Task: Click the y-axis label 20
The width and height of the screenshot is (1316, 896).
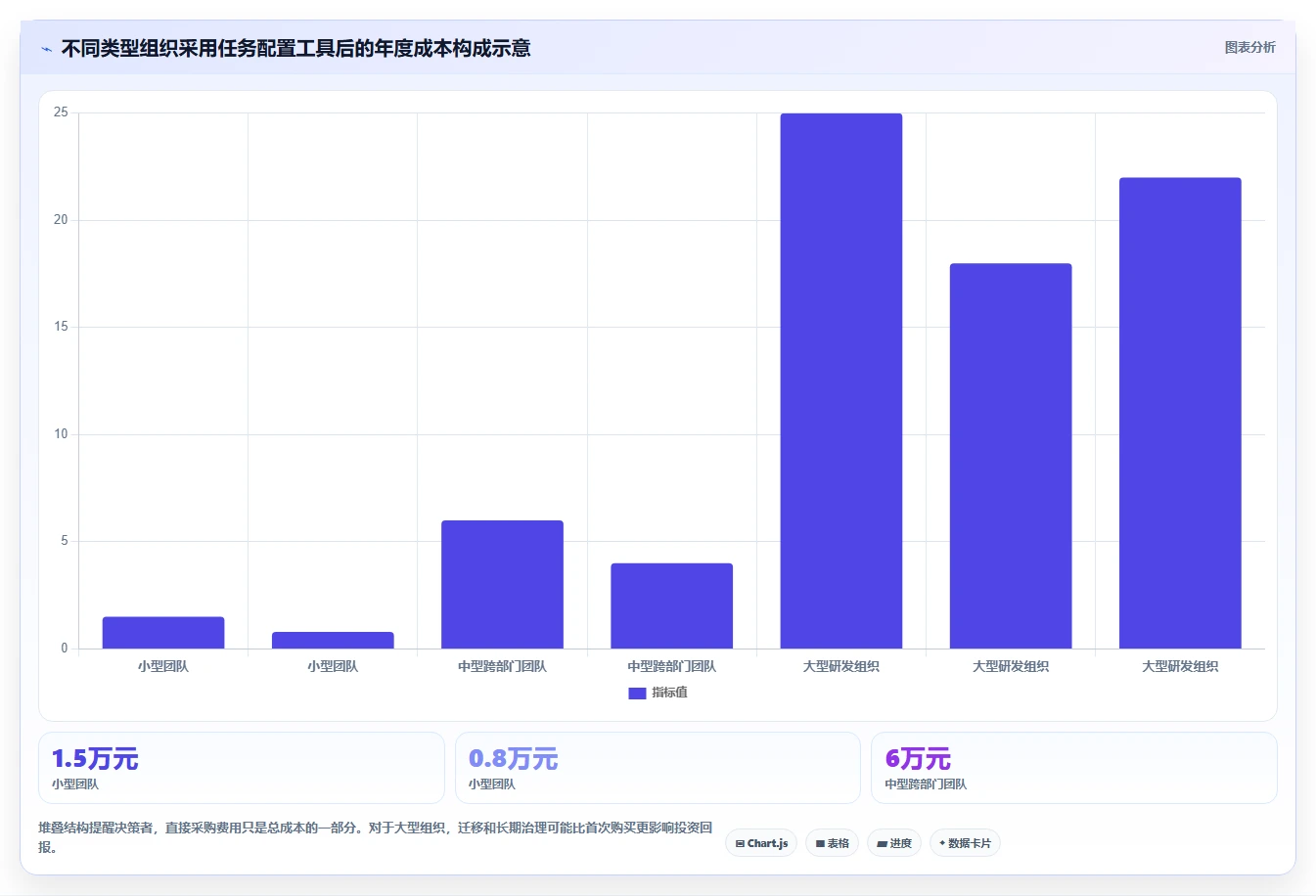Action: (x=61, y=220)
